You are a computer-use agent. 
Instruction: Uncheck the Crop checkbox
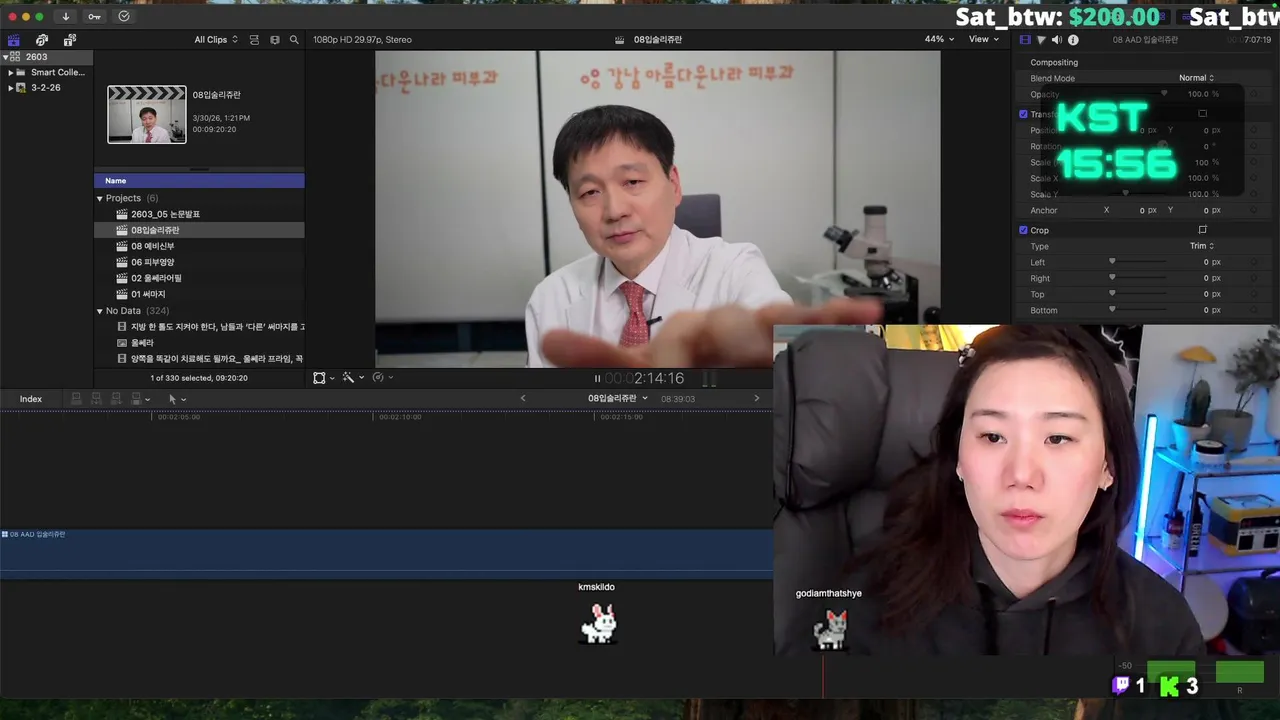(1023, 230)
